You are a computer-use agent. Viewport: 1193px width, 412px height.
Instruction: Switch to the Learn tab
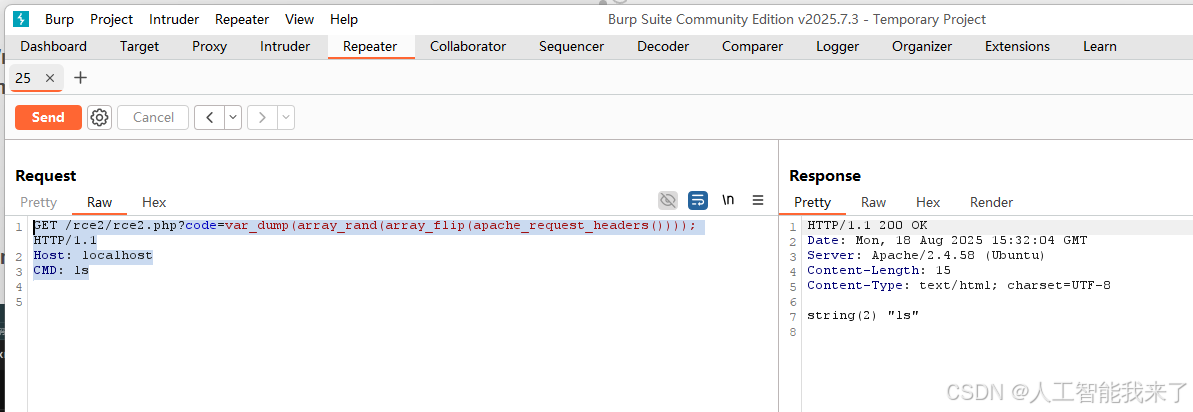(1100, 46)
